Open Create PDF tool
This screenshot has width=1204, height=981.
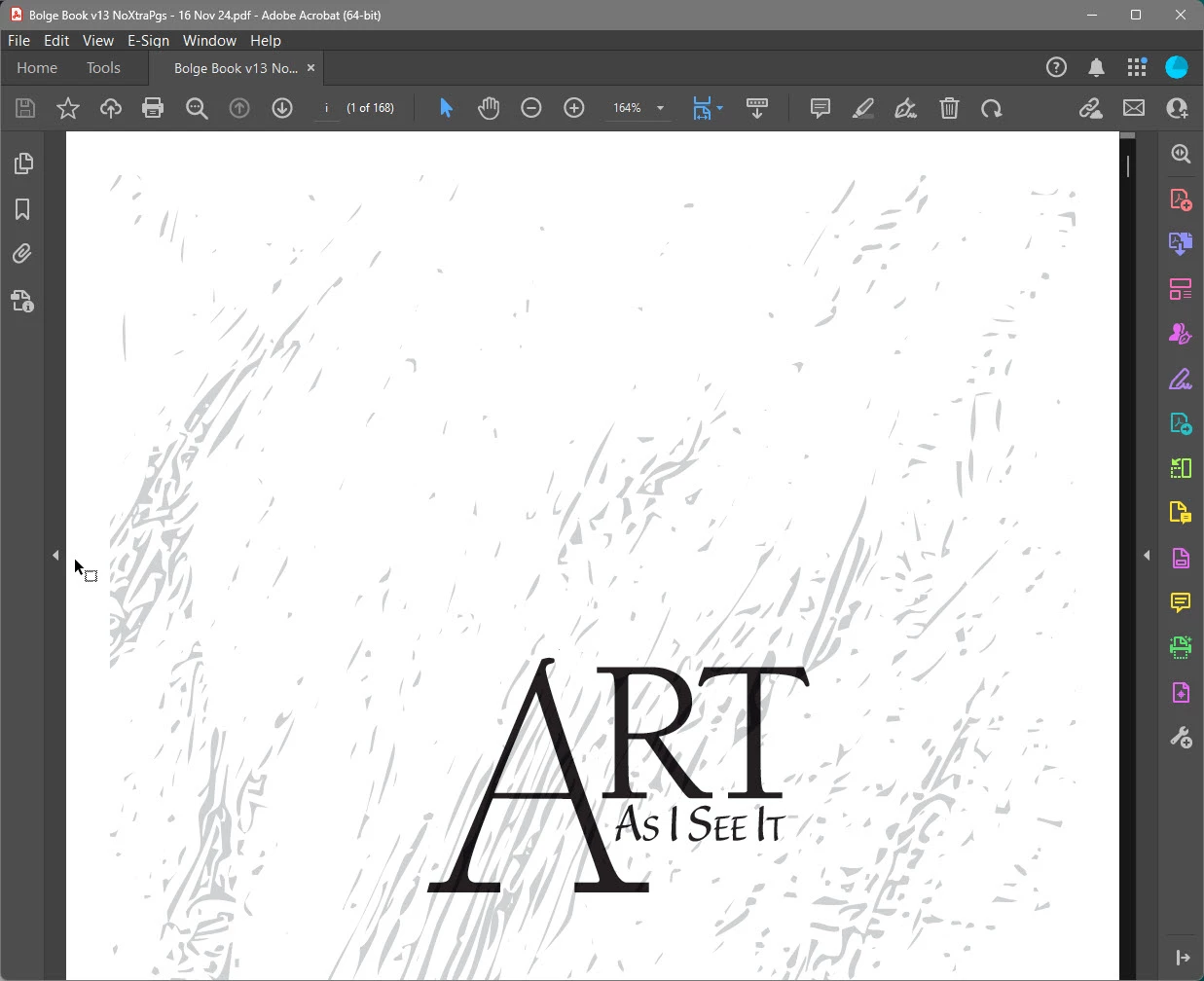pyautogui.click(x=1181, y=200)
